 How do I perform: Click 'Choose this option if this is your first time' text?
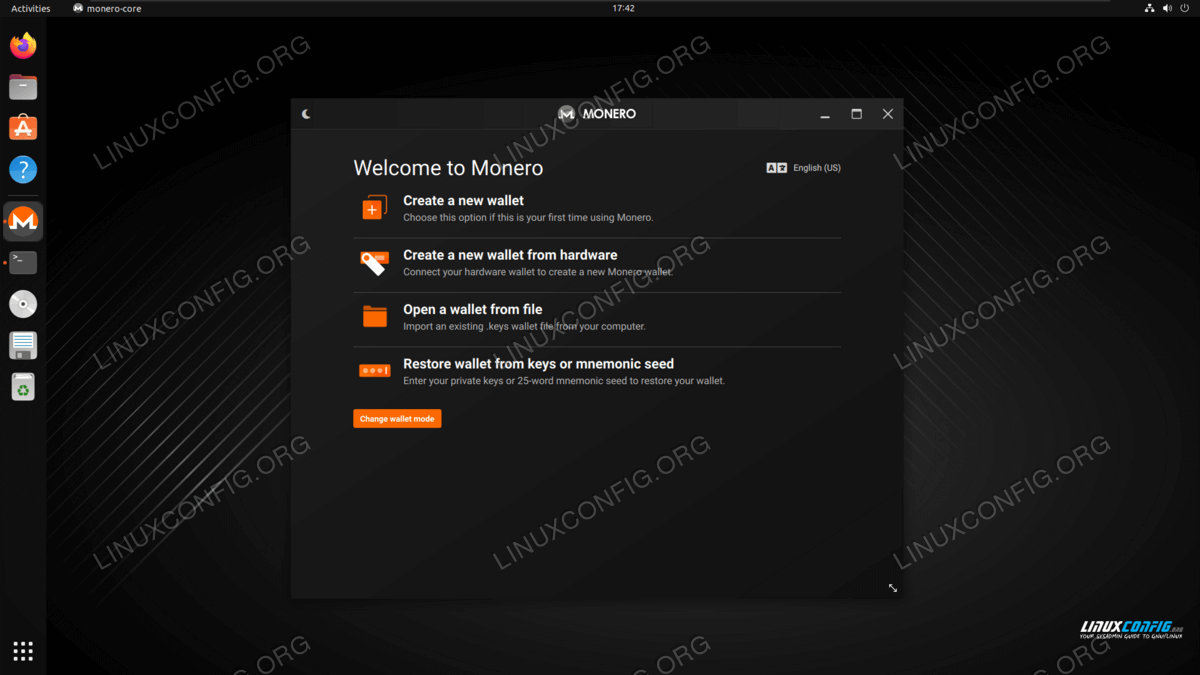pyautogui.click(x=528, y=217)
